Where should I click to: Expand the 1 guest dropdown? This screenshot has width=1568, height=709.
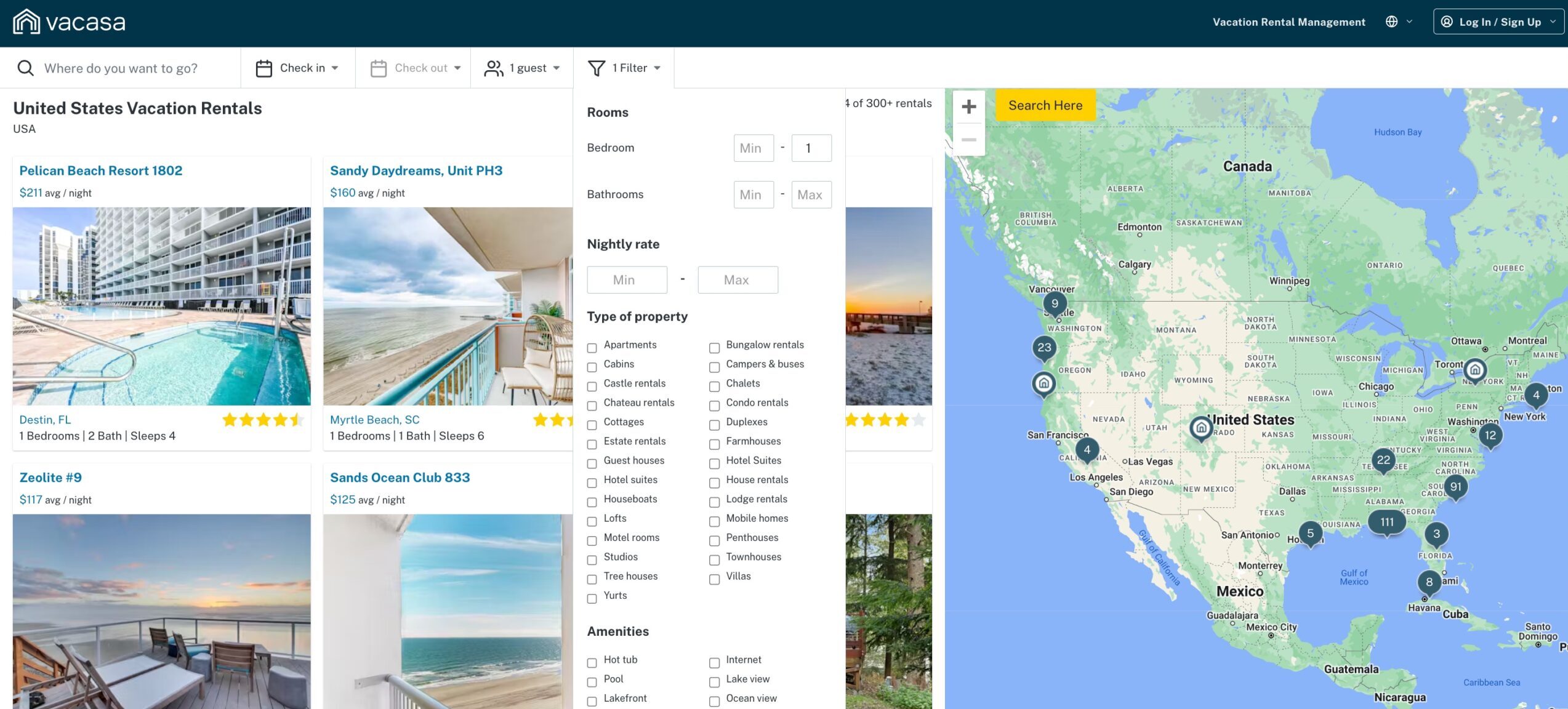[555, 68]
